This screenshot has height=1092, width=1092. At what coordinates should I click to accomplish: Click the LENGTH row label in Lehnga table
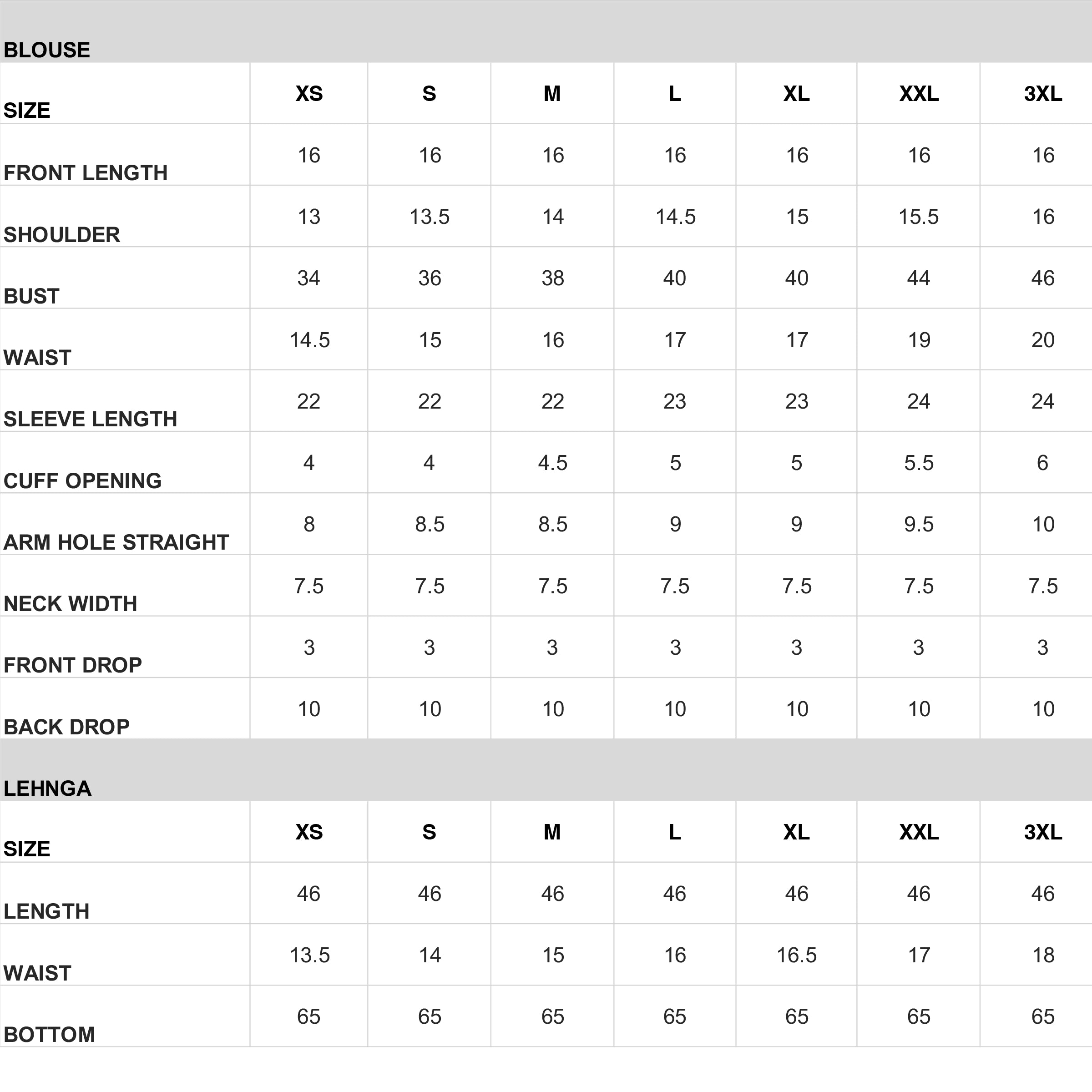[47, 911]
